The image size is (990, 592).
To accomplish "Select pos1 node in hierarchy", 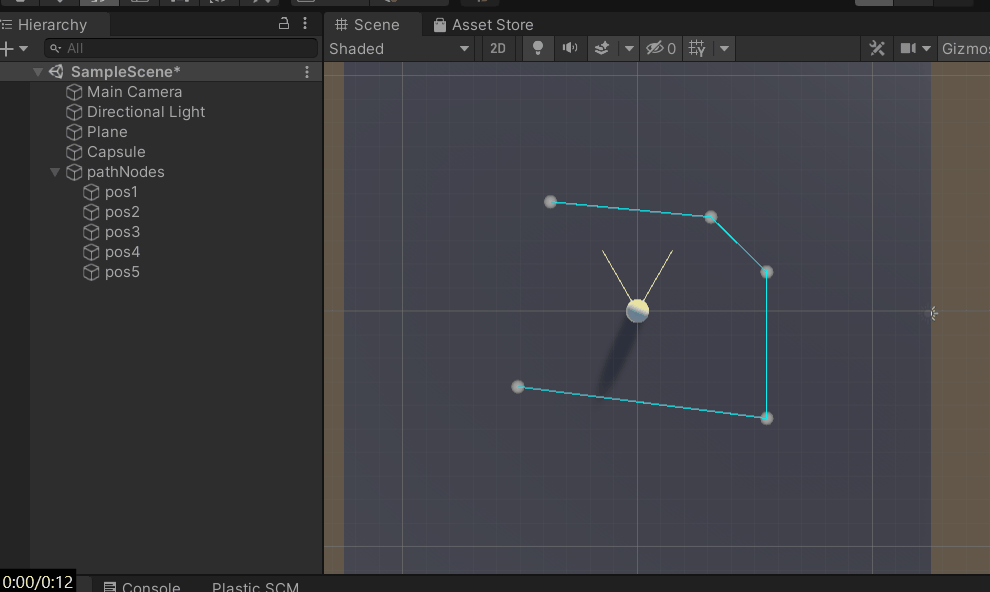I will coord(121,192).
